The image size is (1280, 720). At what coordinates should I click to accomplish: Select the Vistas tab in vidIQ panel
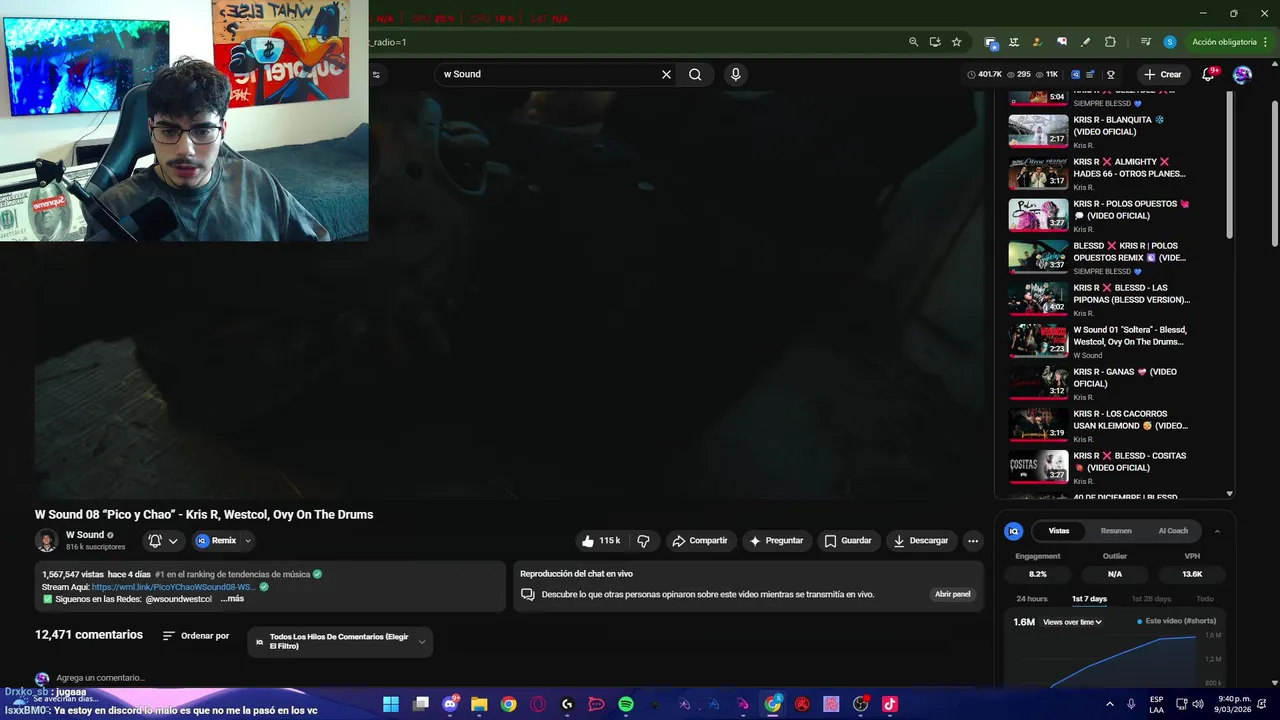(1058, 531)
